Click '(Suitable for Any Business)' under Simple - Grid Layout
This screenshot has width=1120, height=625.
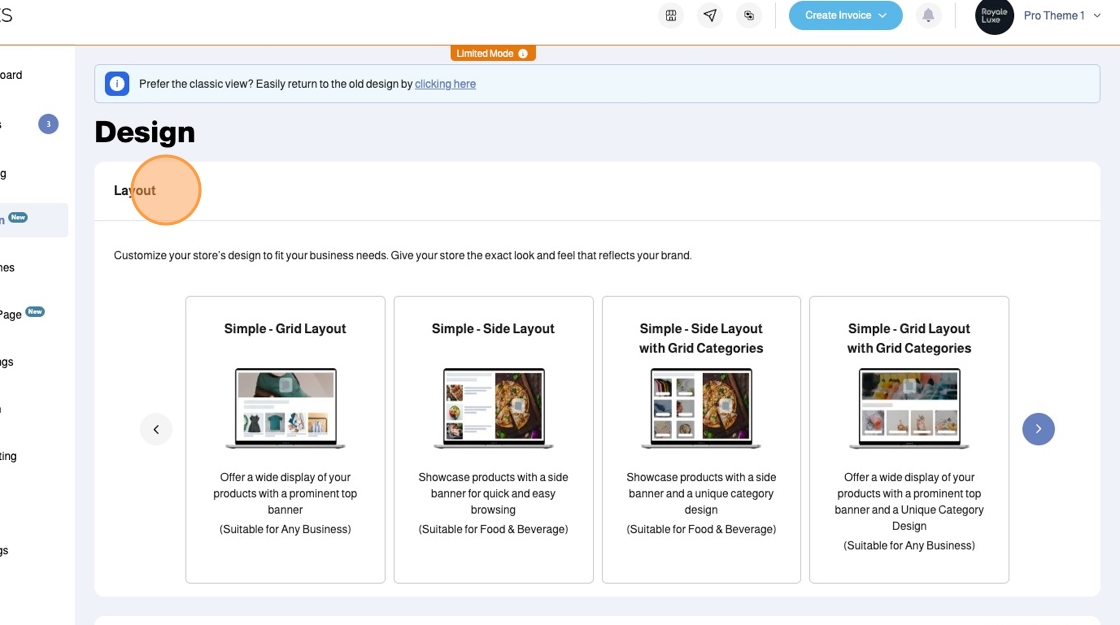[285, 529]
